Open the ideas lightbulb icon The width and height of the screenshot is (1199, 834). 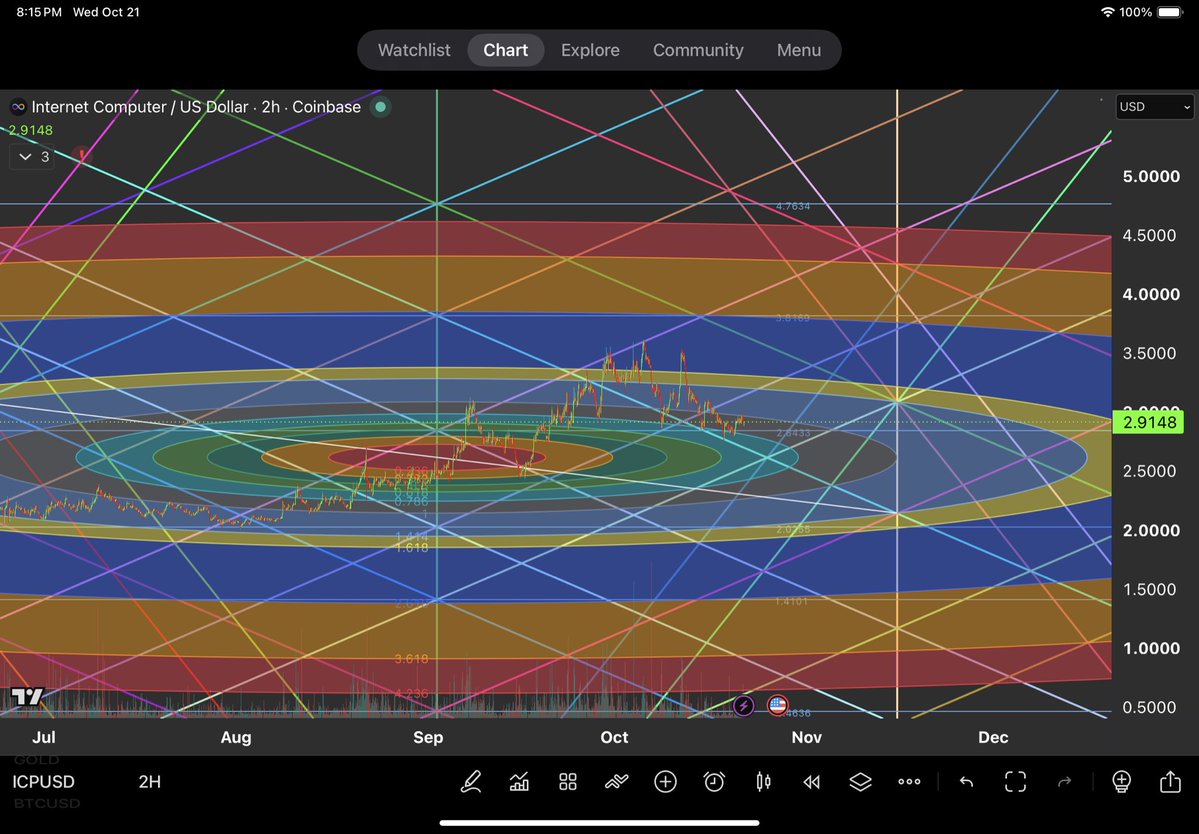(1121, 781)
